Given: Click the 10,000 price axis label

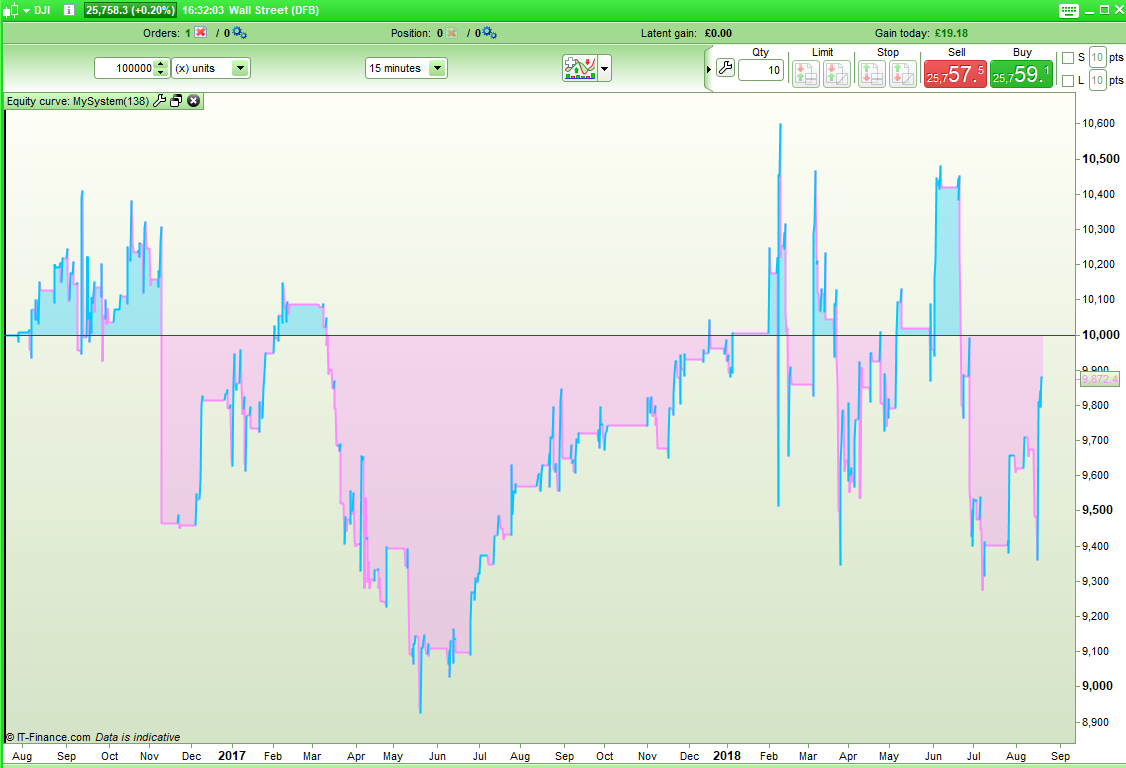Looking at the screenshot, I should click(1101, 335).
